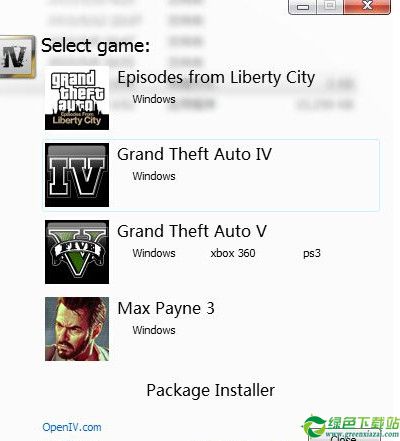The height and width of the screenshot is (441, 400).
Task: Select the Grand Theft Auto IV title
Action: (x=195, y=154)
